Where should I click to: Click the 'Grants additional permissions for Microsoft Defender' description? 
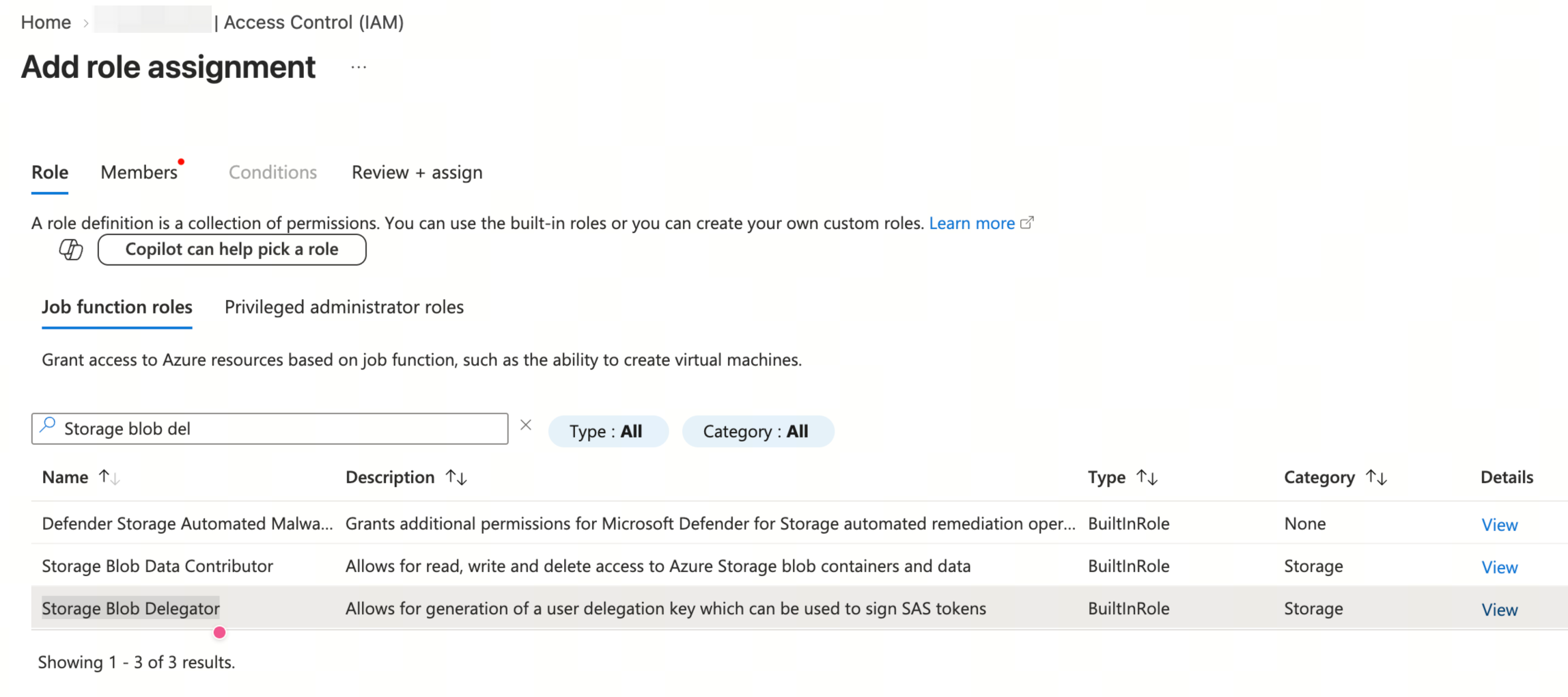pyautogui.click(x=710, y=523)
